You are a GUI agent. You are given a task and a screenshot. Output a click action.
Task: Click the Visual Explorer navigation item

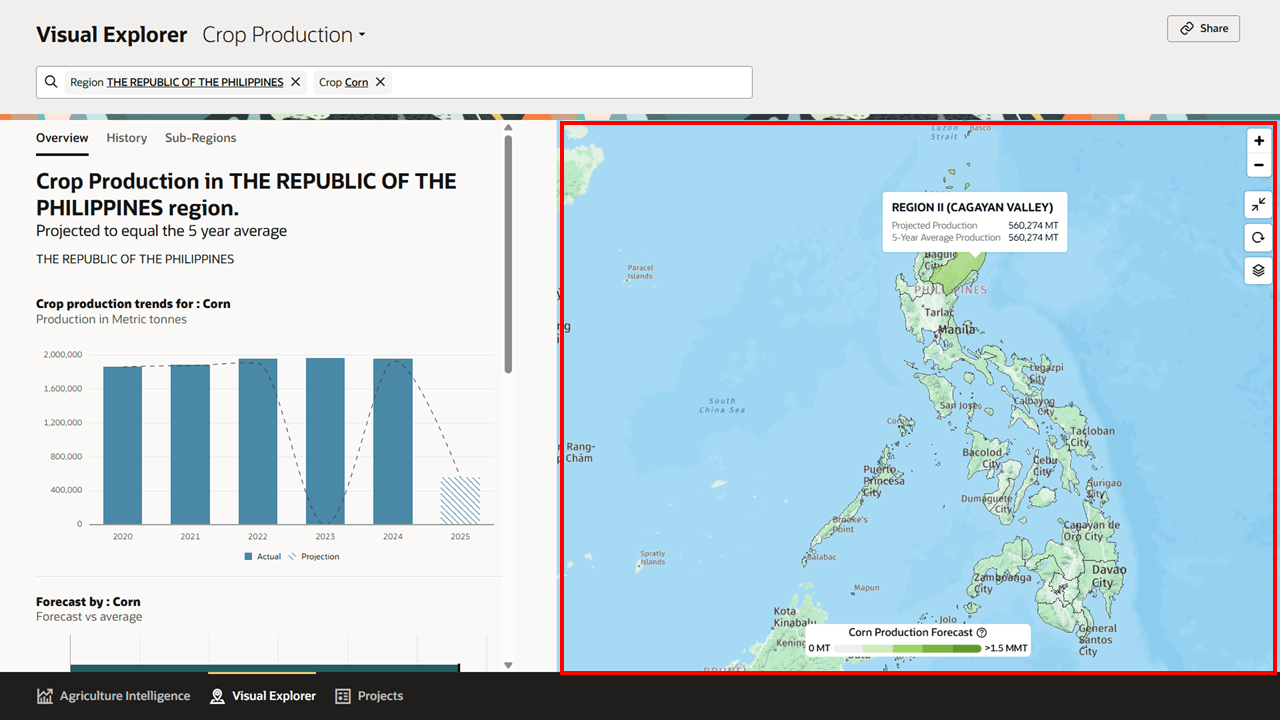tap(262, 695)
